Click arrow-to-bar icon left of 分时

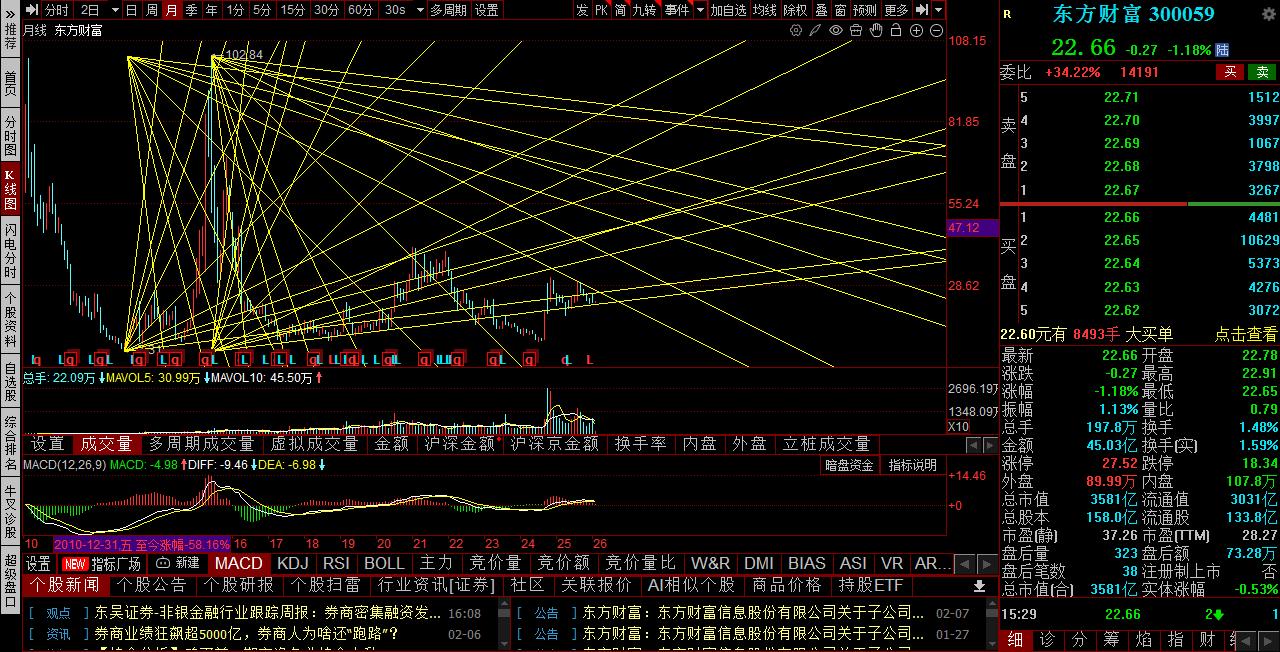click(x=32, y=10)
